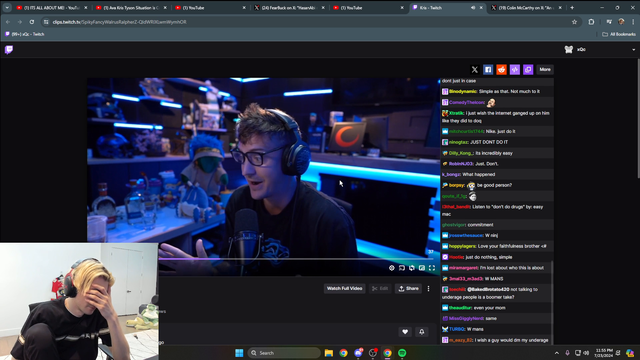Share the clip via the Facebook icon

click(488, 70)
